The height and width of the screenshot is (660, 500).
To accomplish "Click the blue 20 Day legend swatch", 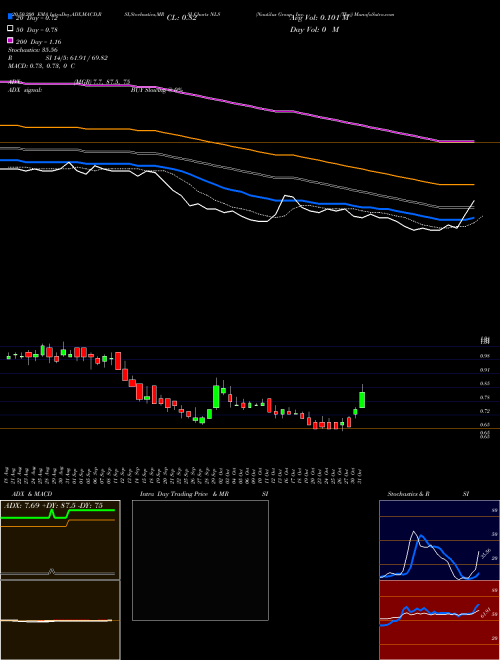I will coord(10,17).
